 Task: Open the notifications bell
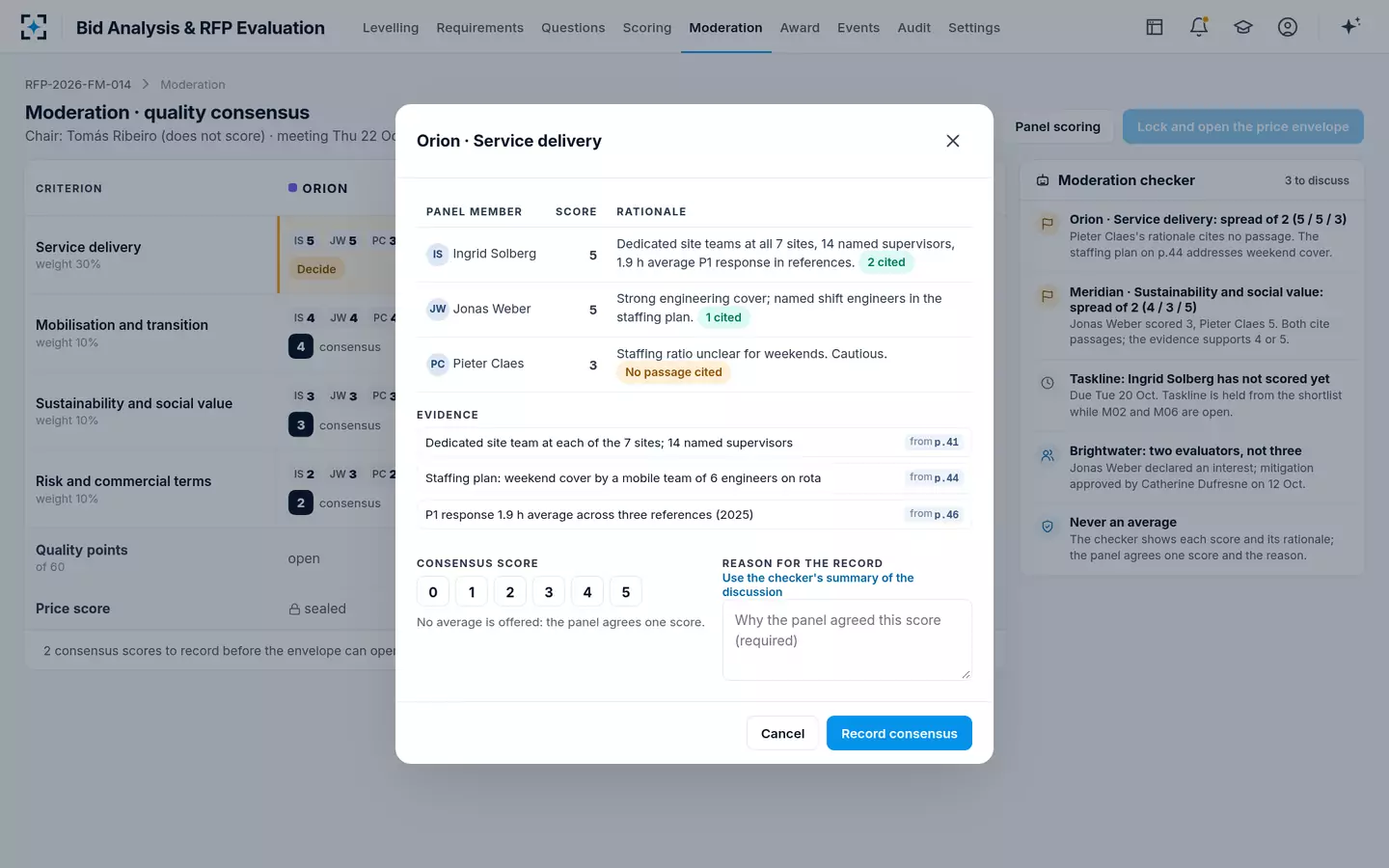coord(1199,27)
